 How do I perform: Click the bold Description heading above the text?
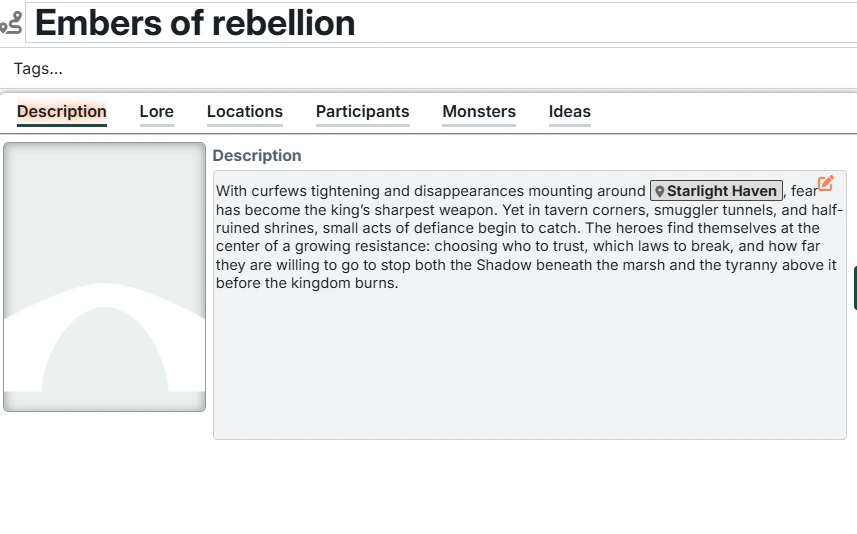coord(257,156)
